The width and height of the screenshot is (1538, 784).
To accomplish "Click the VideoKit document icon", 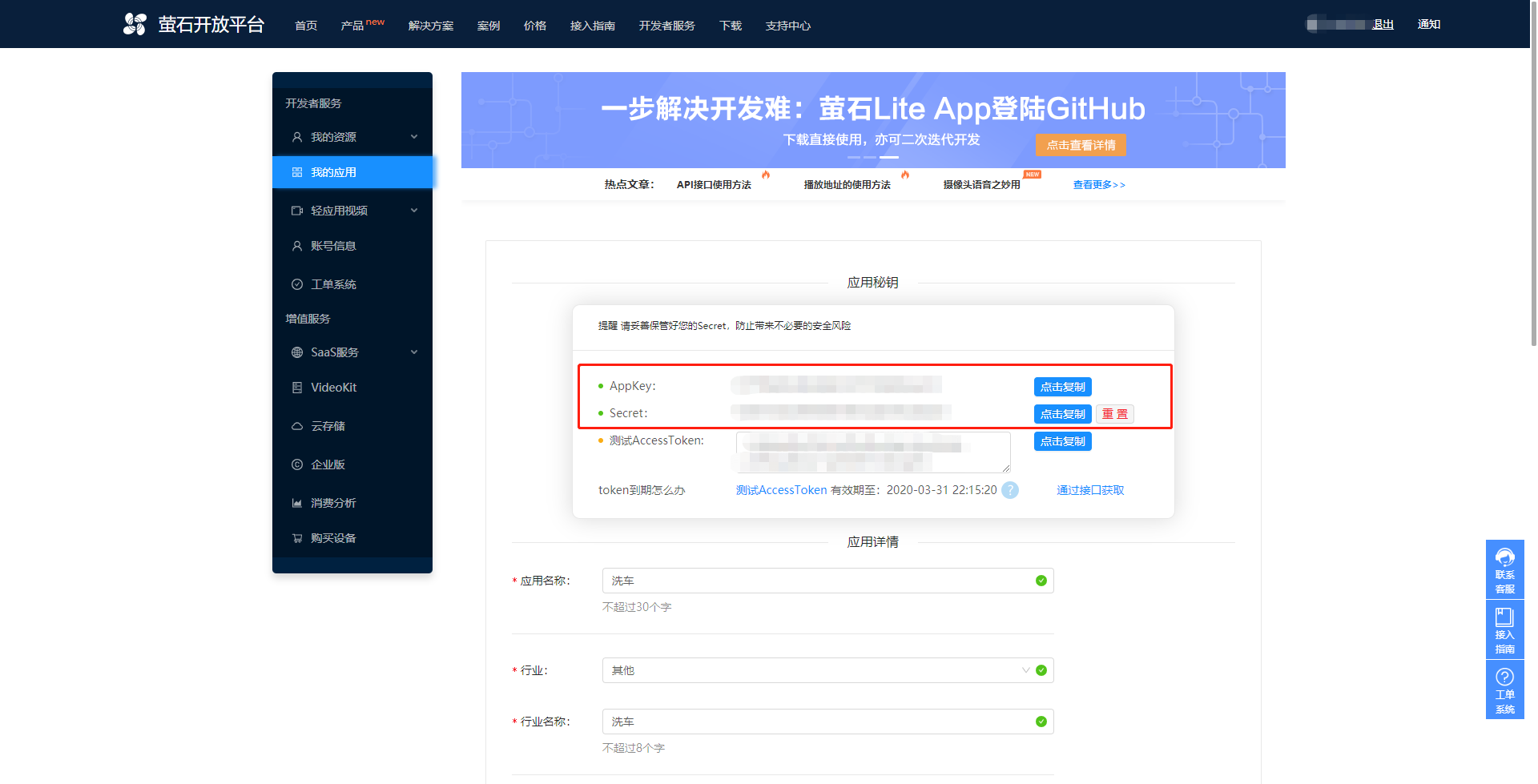I will [x=297, y=388].
